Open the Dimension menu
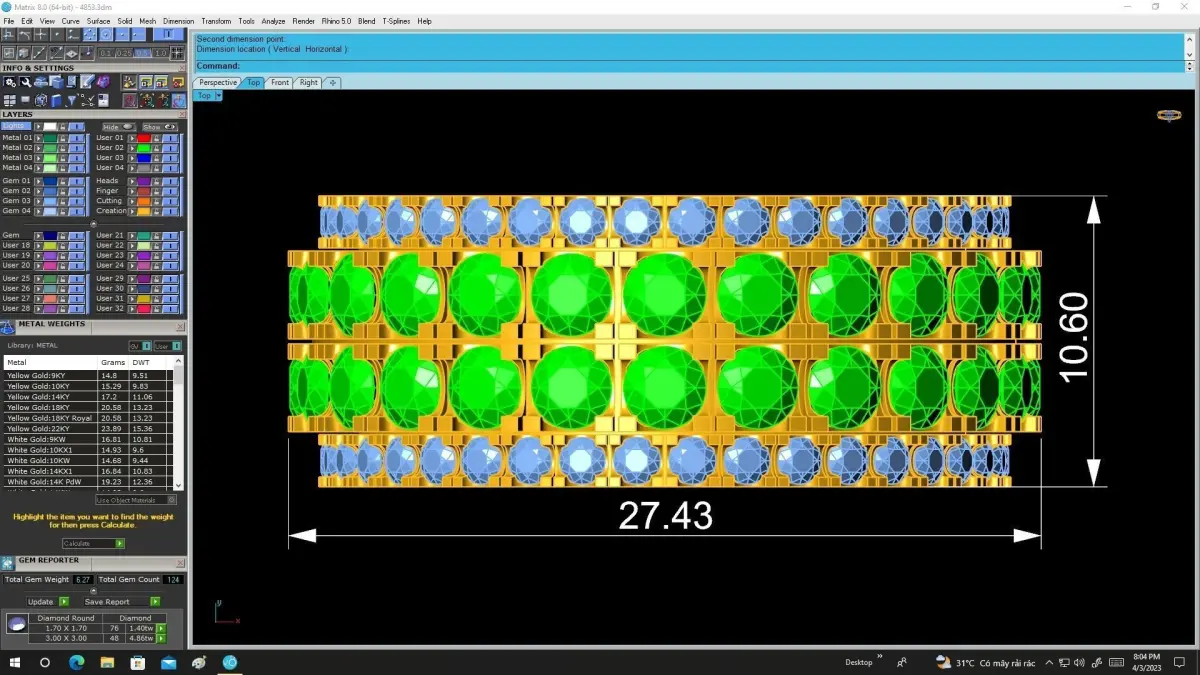The height and width of the screenshot is (675, 1200). coord(178,21)
